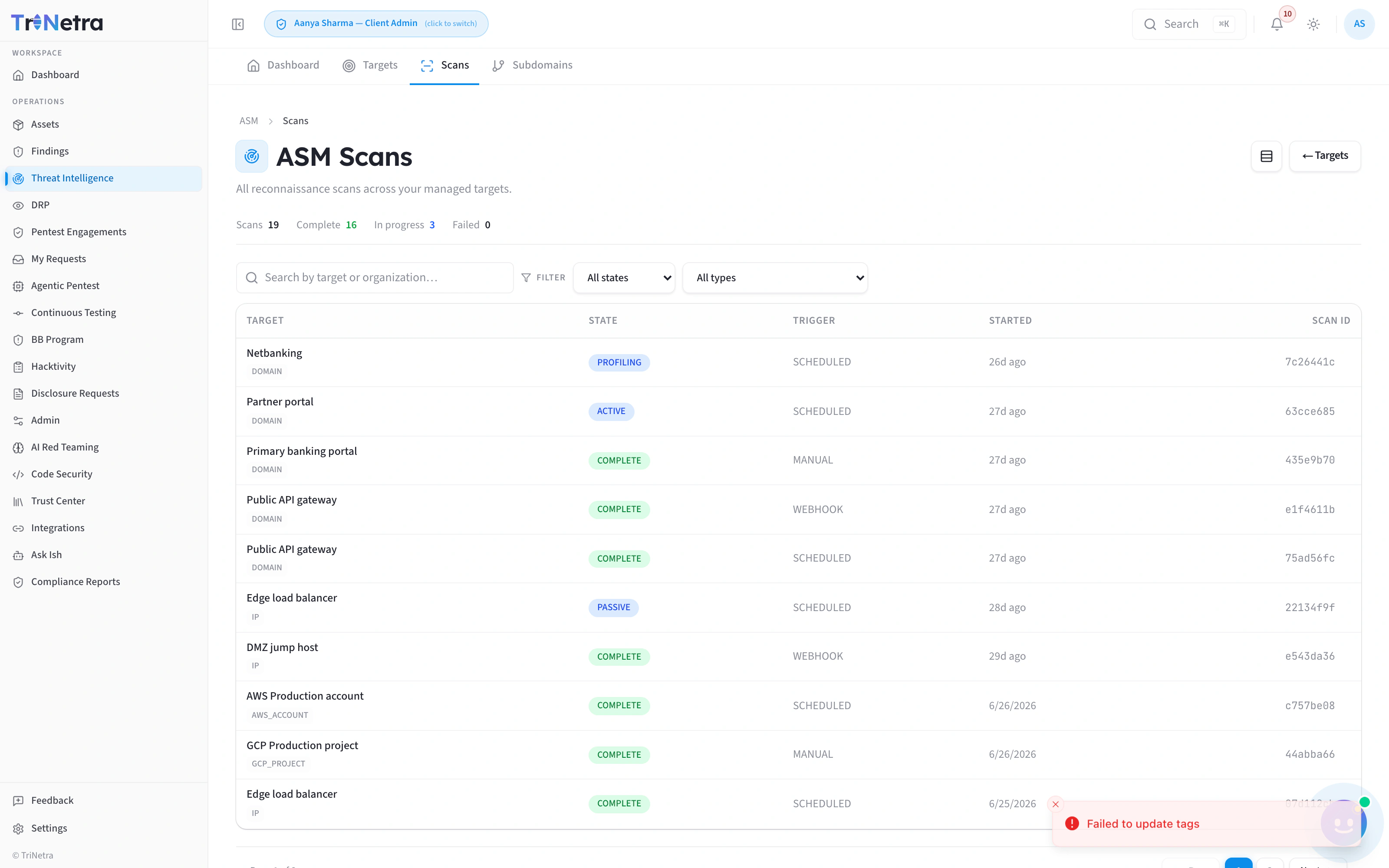1389x868 pixels.
Task: Go to Agentic Pentest
Action: click(103, 286)
